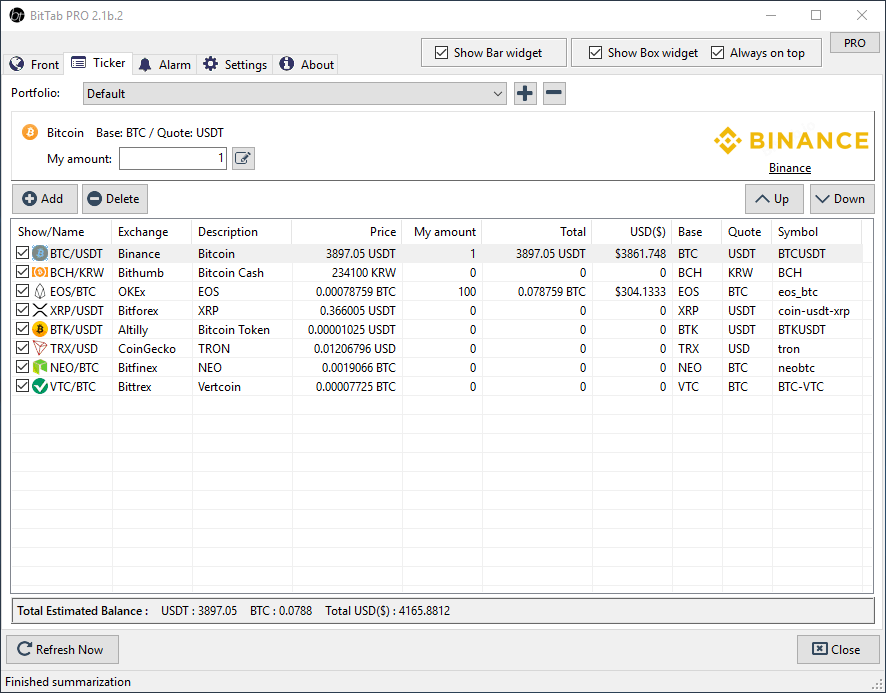This screenshot has width=886, height=693.
Task: Click Refresh Now
Action: (61, 649)
